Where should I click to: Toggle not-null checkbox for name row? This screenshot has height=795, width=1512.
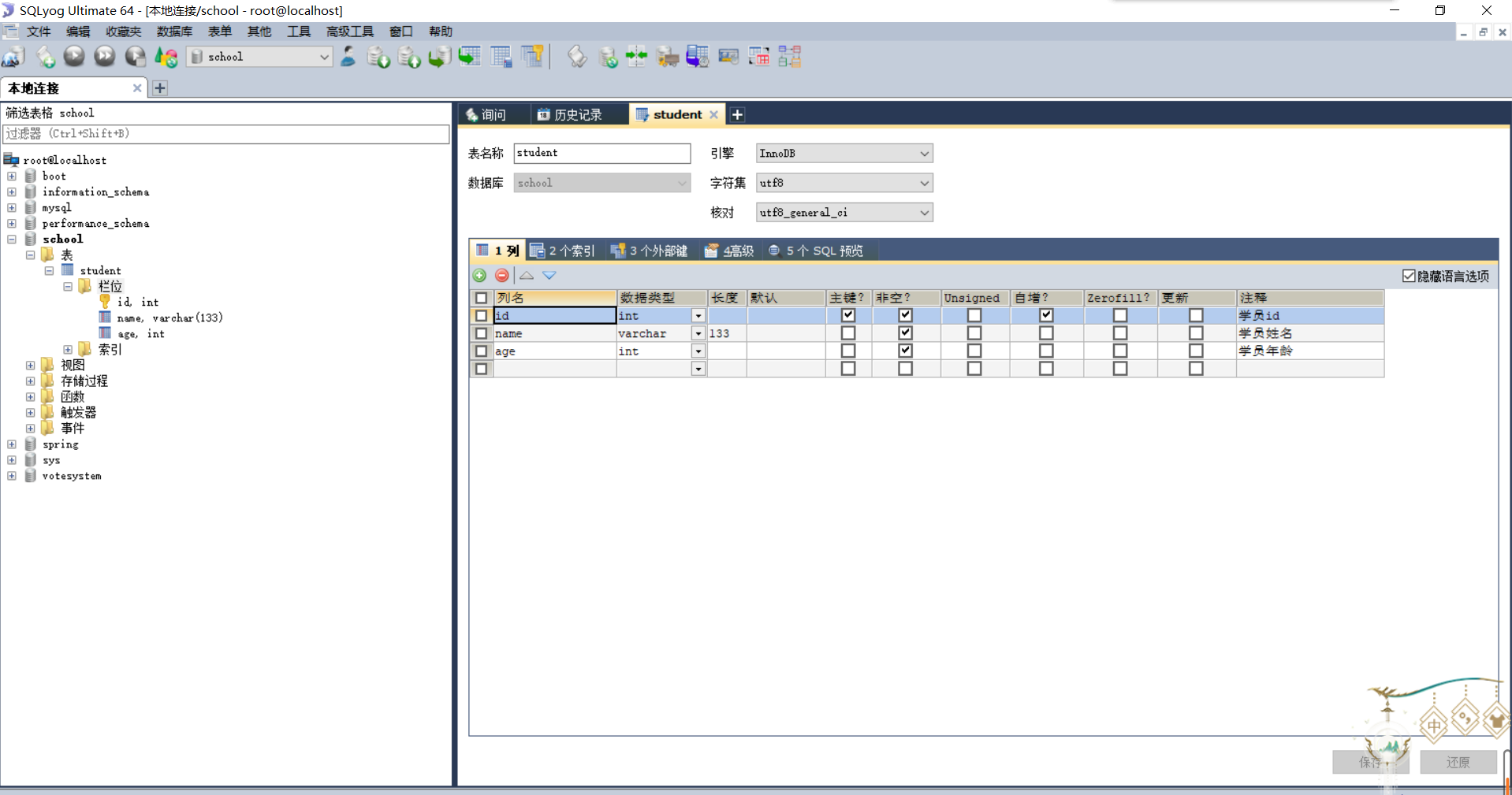point(906,333)
